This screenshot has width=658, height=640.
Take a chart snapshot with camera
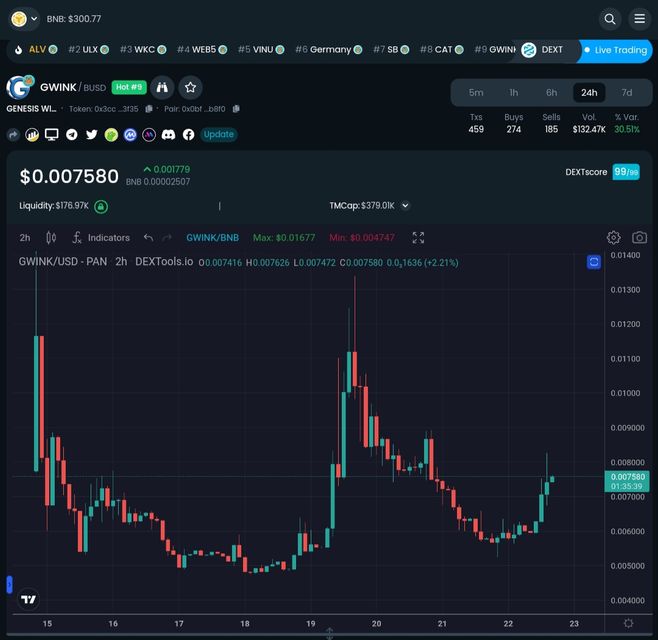point(639,238)
